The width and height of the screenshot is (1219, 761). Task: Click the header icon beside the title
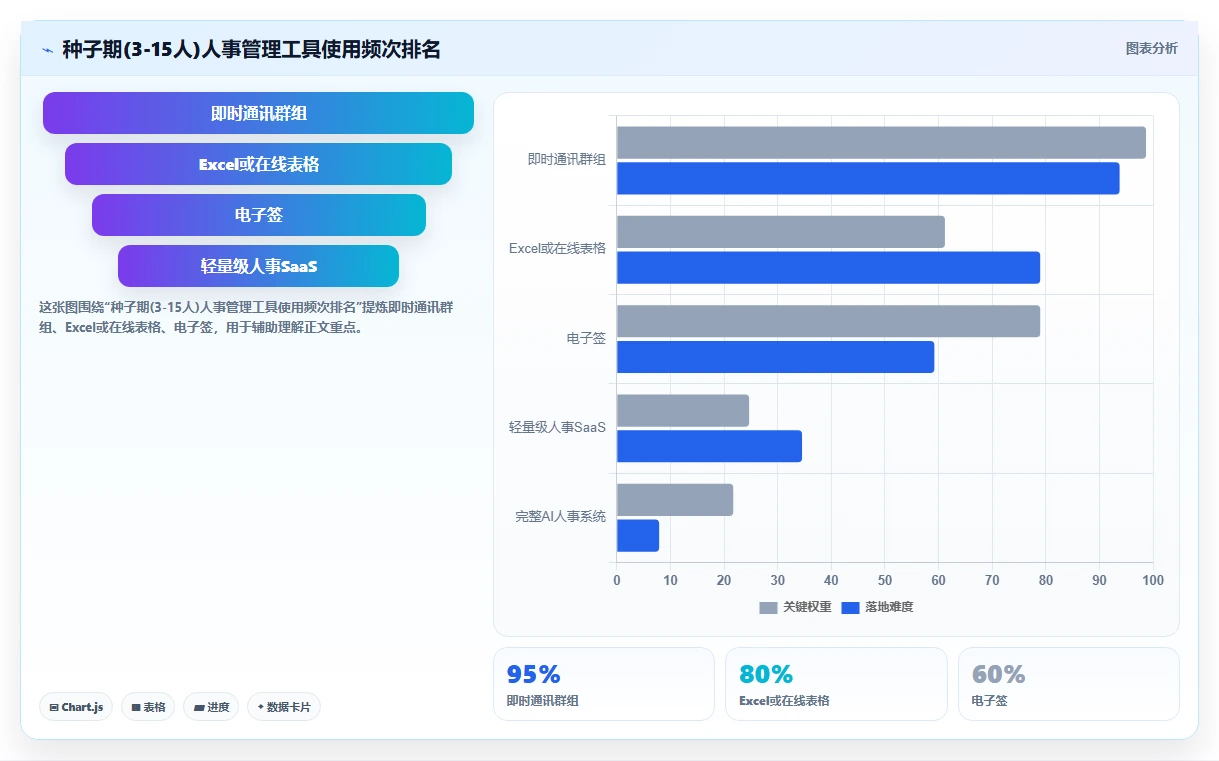(47, 50)
